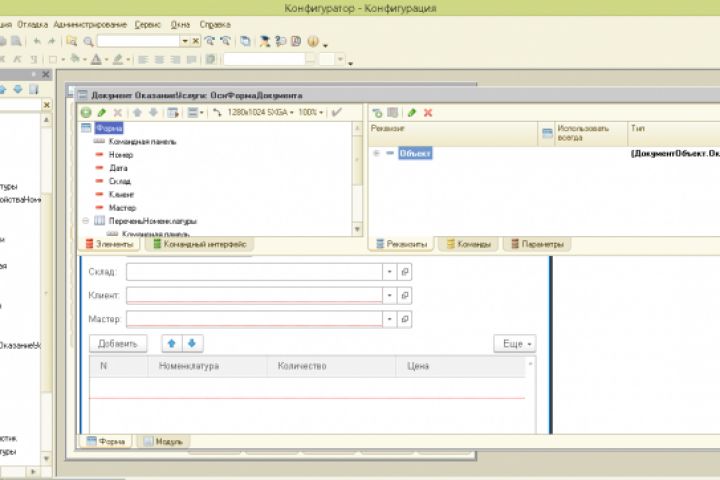
Task: Move the element down in elements toolbar
Action: pos(153,113)
